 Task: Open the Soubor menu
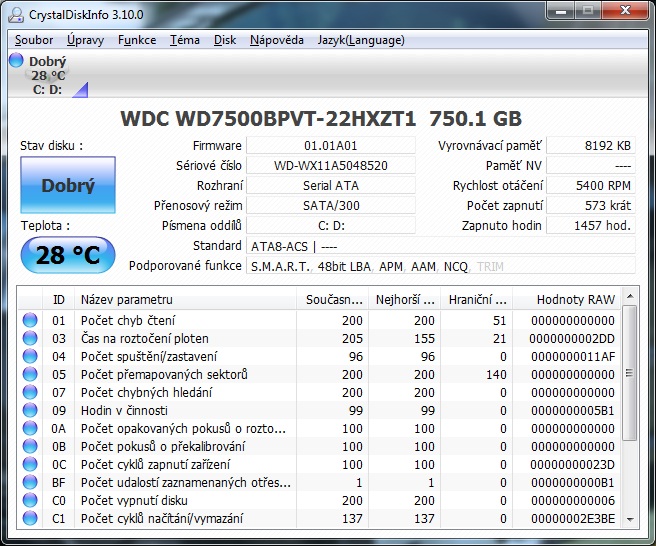click(x=34, y=40)
